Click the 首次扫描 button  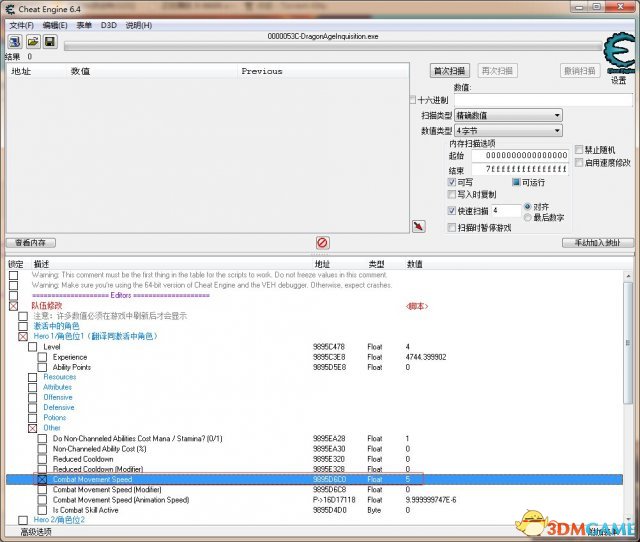tap(449, 71)
